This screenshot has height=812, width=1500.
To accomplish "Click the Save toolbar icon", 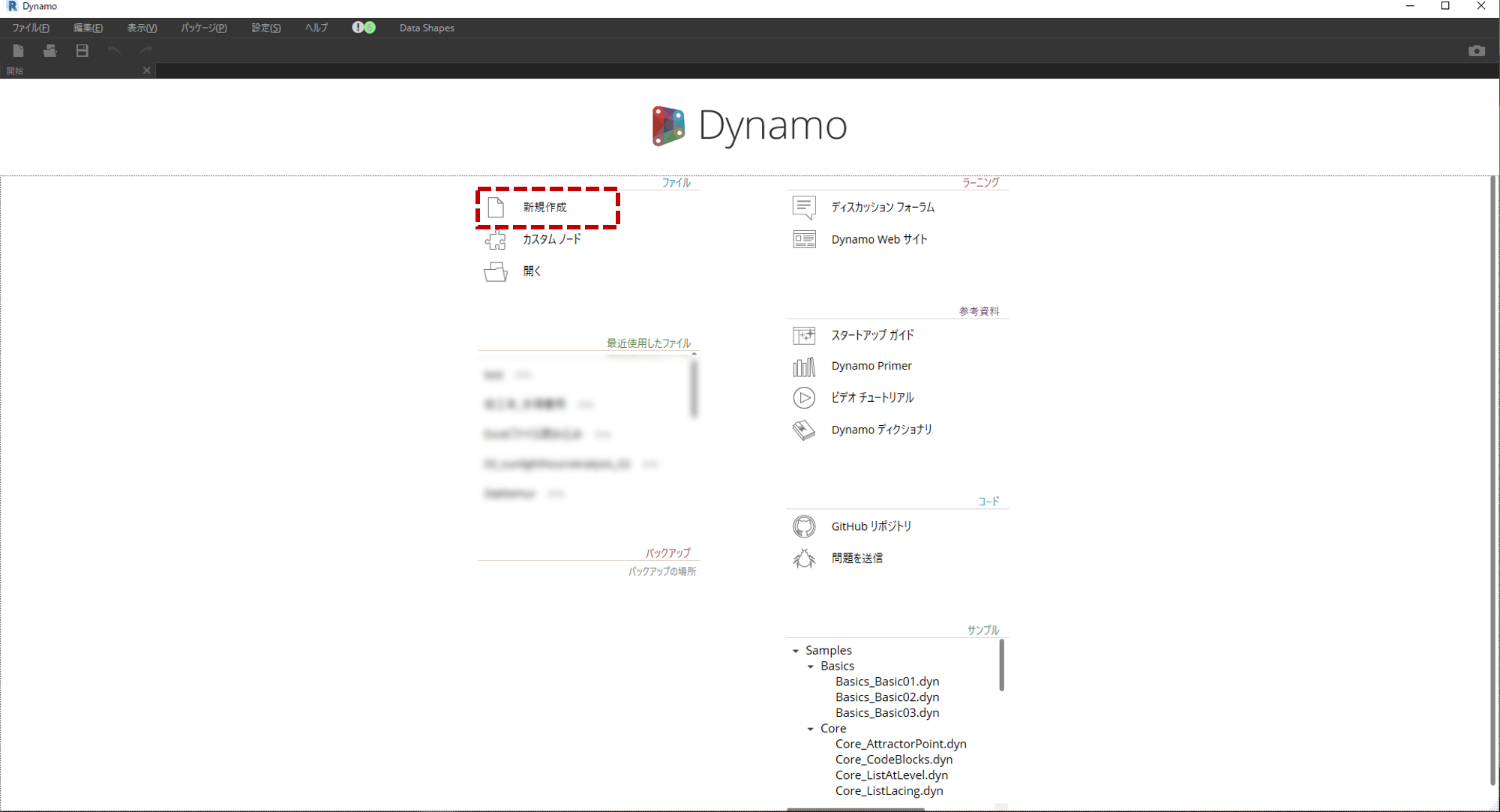I will 82,50.
